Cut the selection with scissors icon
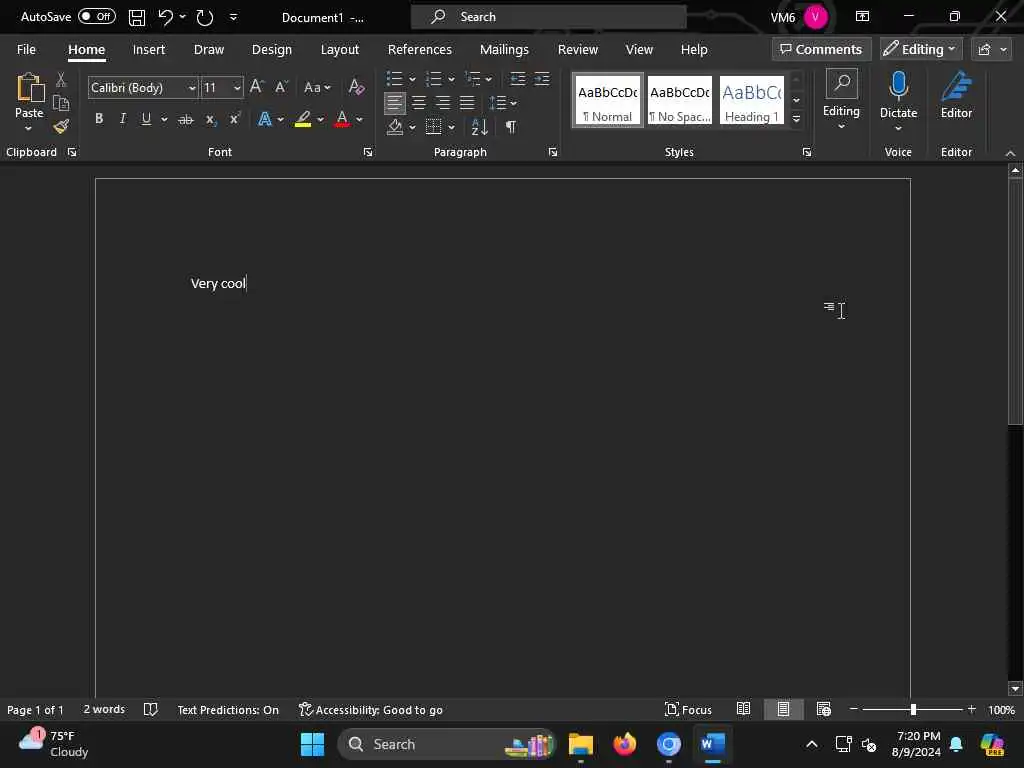The height and width of the screenshot is (768, 1024). click(61, 80)
